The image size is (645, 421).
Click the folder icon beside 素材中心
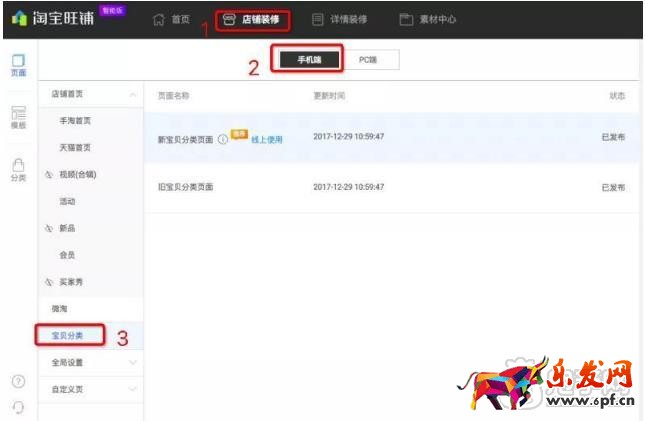click(406, 19)
